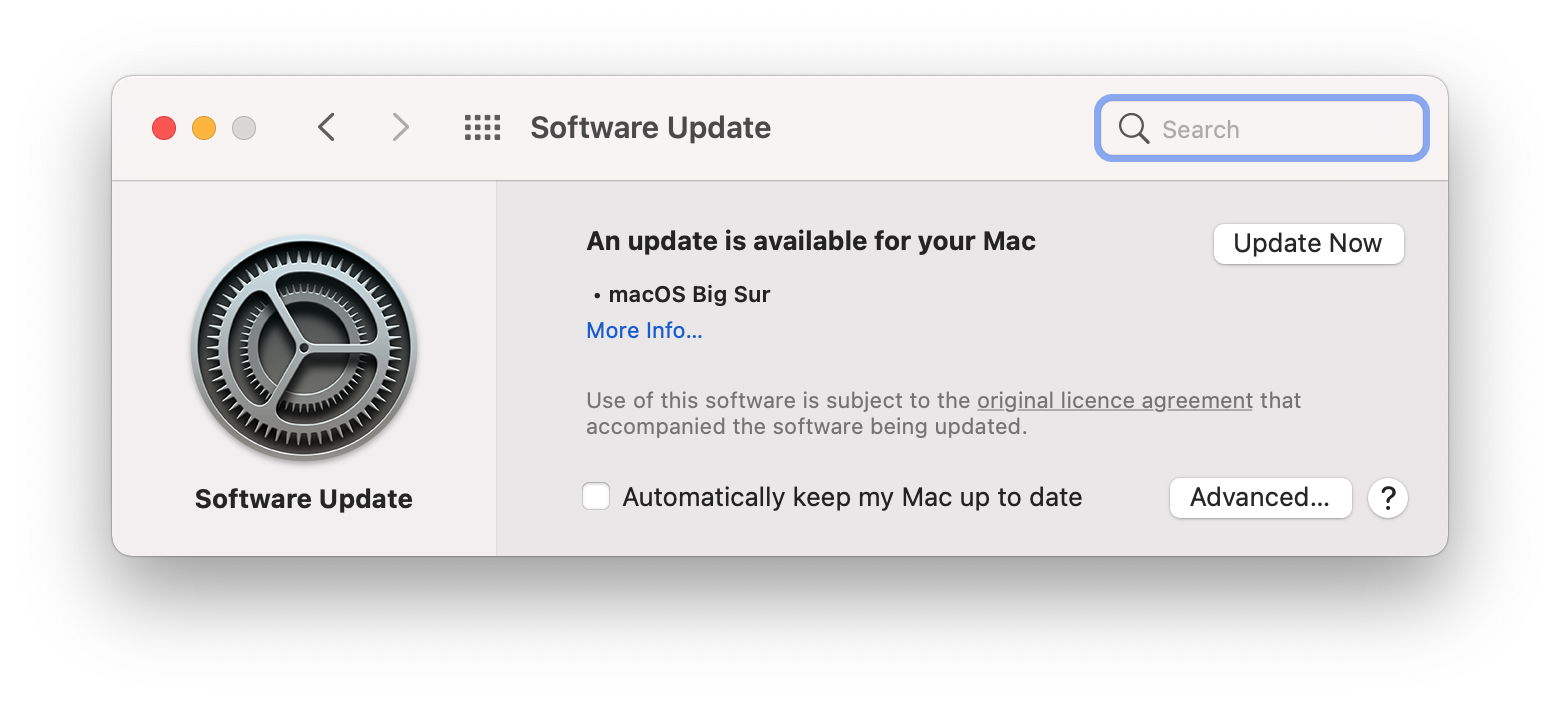Click the magnifying glass search icon
Image resolution: width=1560 pixels, height=704 pixels.
tap(1133, 129)
